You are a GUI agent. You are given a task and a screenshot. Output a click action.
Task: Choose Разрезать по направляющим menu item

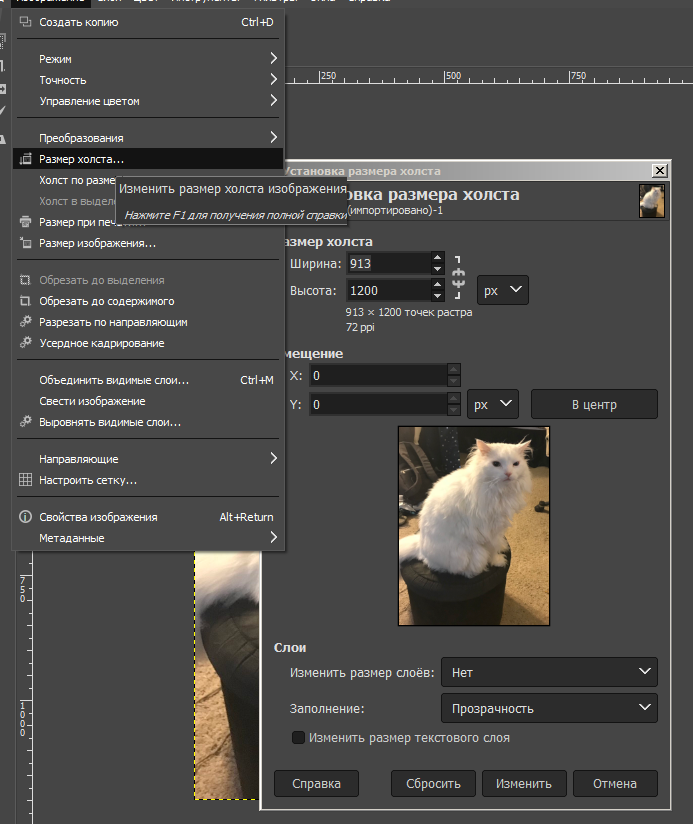click(148, 322)
